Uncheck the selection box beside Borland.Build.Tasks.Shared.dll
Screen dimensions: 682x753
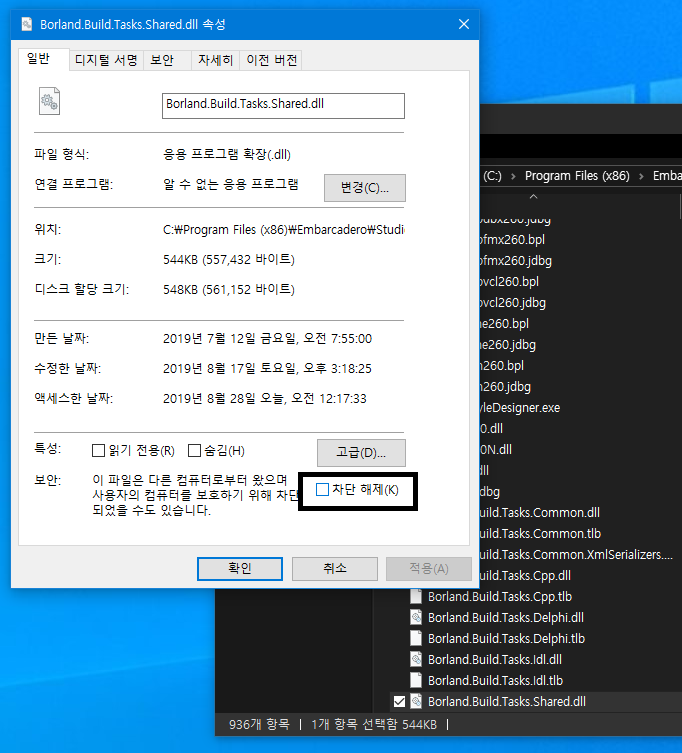pos(400,701)
